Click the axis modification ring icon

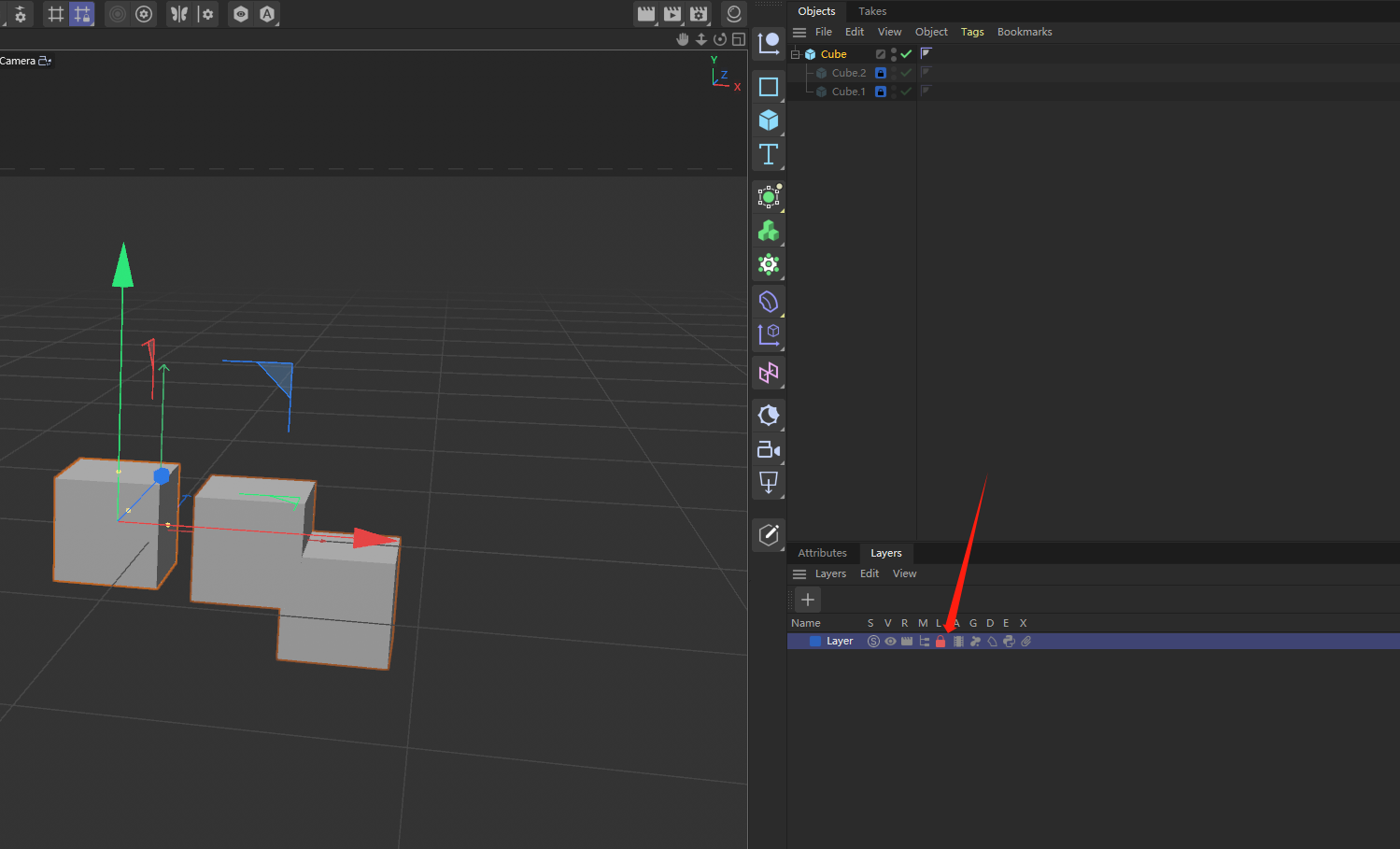tap(144, 14)
